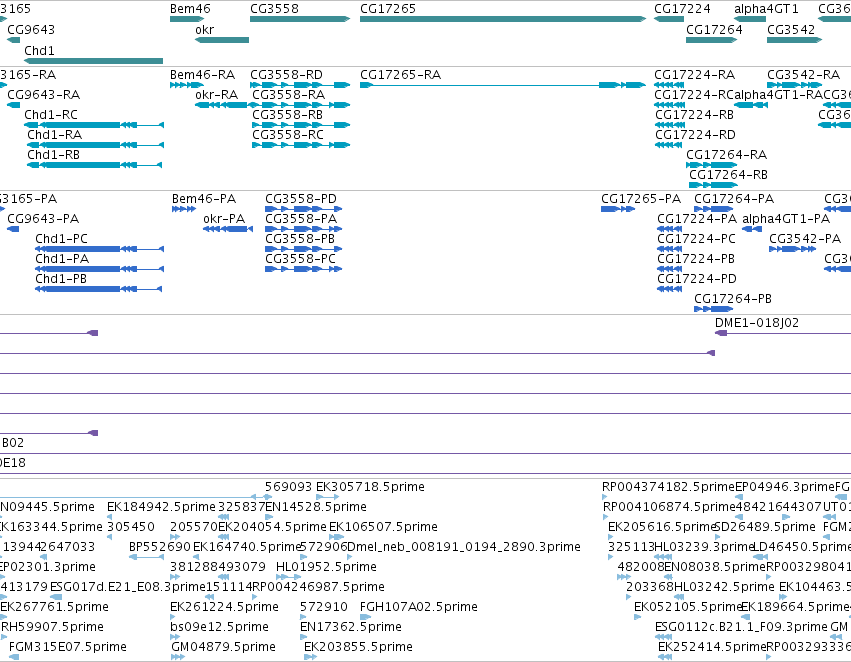Viewport: 851px width, 662px height.
Task: Select EST EK052105.5prime label
Action: coord(688,607)
